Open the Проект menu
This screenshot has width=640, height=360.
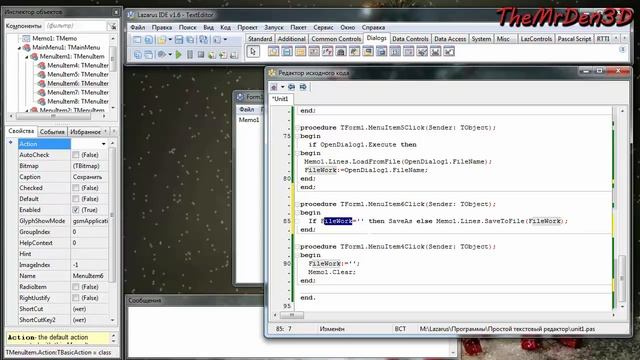[247, 27]
